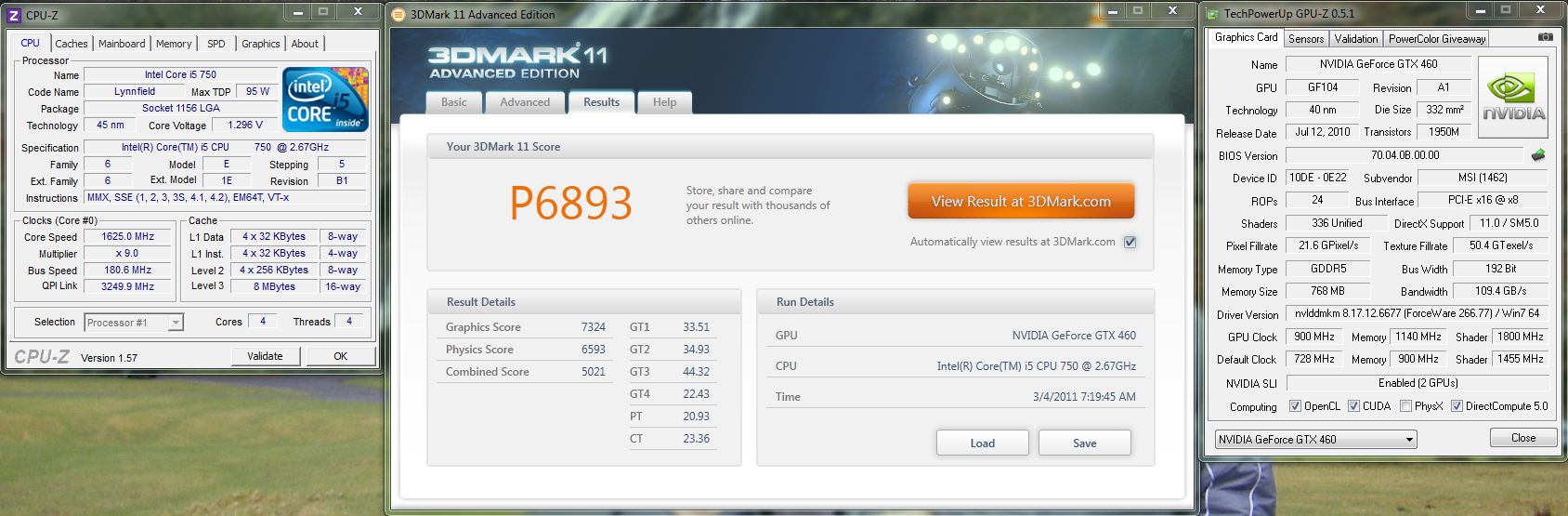Image resolution: width=1568 pixels, height=516 pixels.
Task: Click the NVIDIA SLI field Enabled (2 GPUs)
Action: coord(1418,383)
